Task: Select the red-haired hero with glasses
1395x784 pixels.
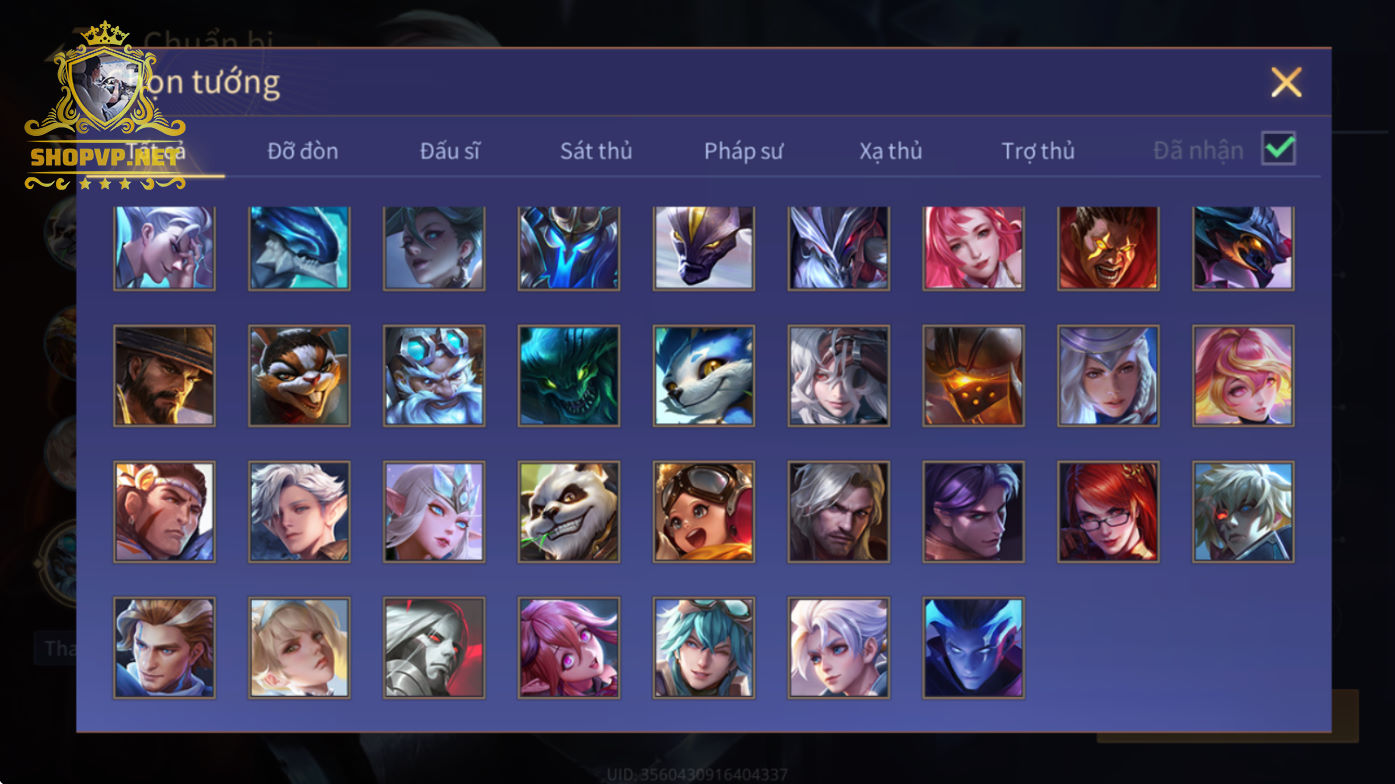Action: [1109, 511]
